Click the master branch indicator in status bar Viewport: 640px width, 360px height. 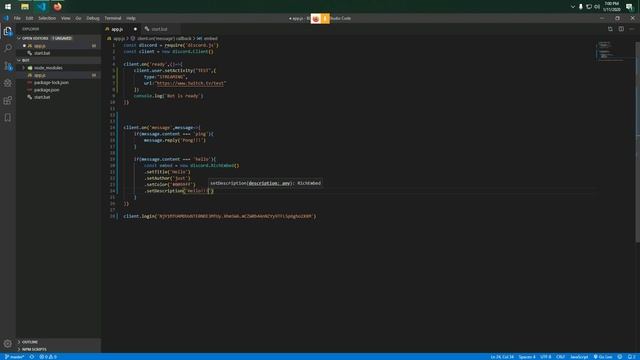pyautogui.click(x=14, y=357)
